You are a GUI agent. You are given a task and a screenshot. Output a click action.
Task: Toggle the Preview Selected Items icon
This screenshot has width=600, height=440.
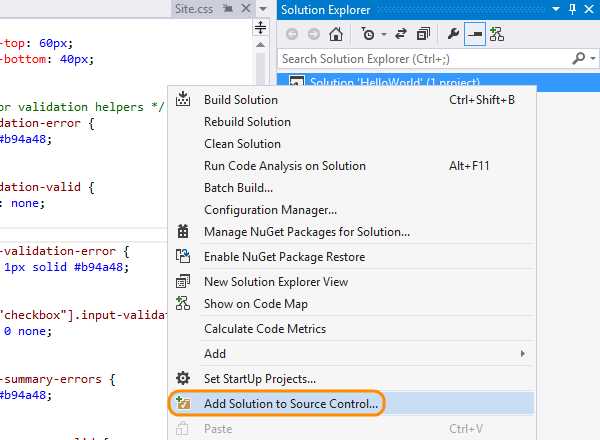pos(474,34)
